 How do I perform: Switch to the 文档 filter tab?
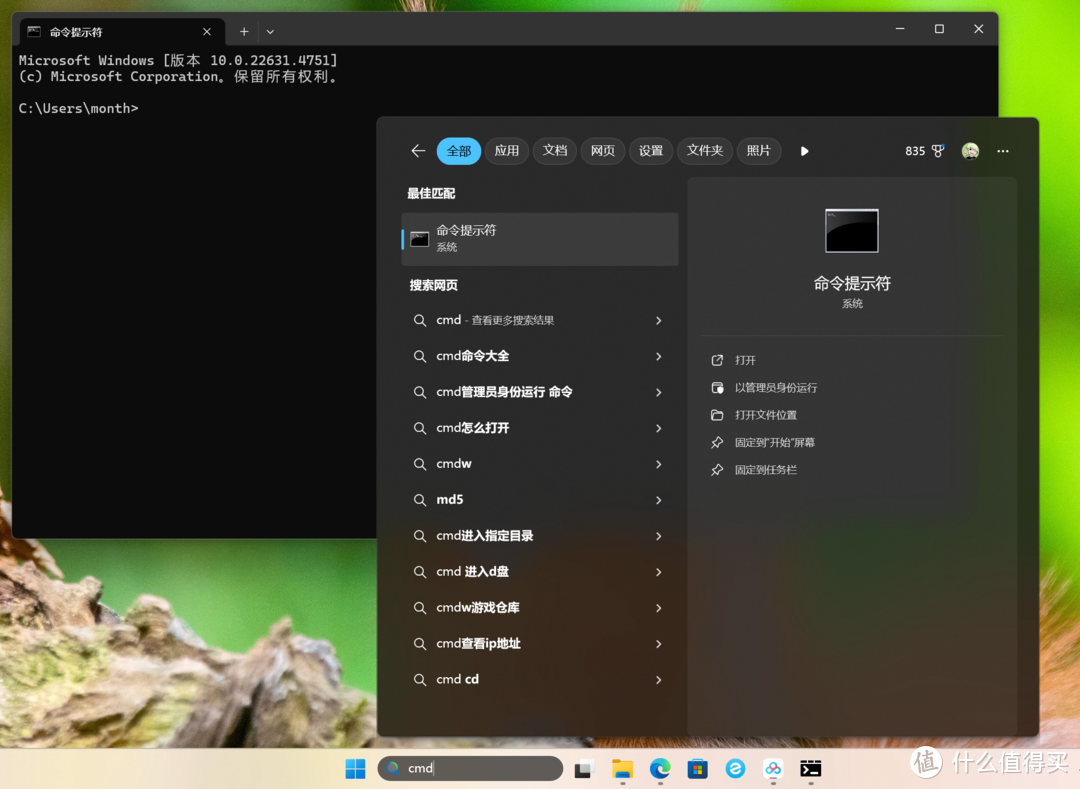pyautogui.click(x=554, y=151)
